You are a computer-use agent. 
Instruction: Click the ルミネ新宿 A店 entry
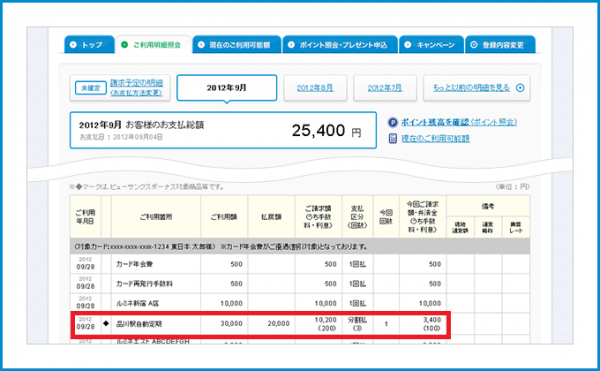tap(137, 303)
